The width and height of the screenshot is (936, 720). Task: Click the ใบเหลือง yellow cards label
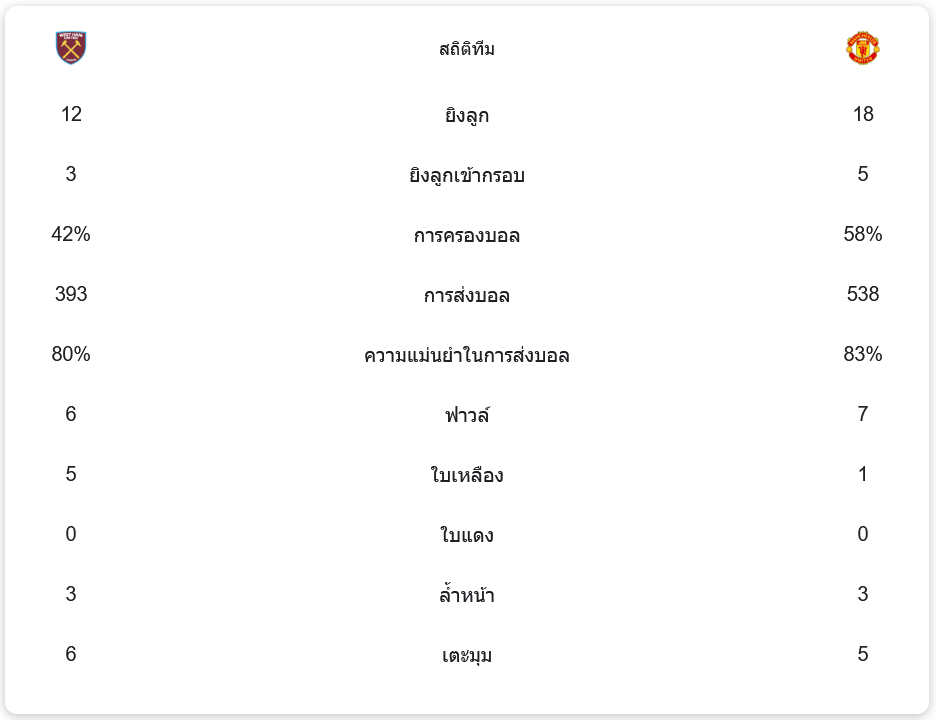coord(467,475)
